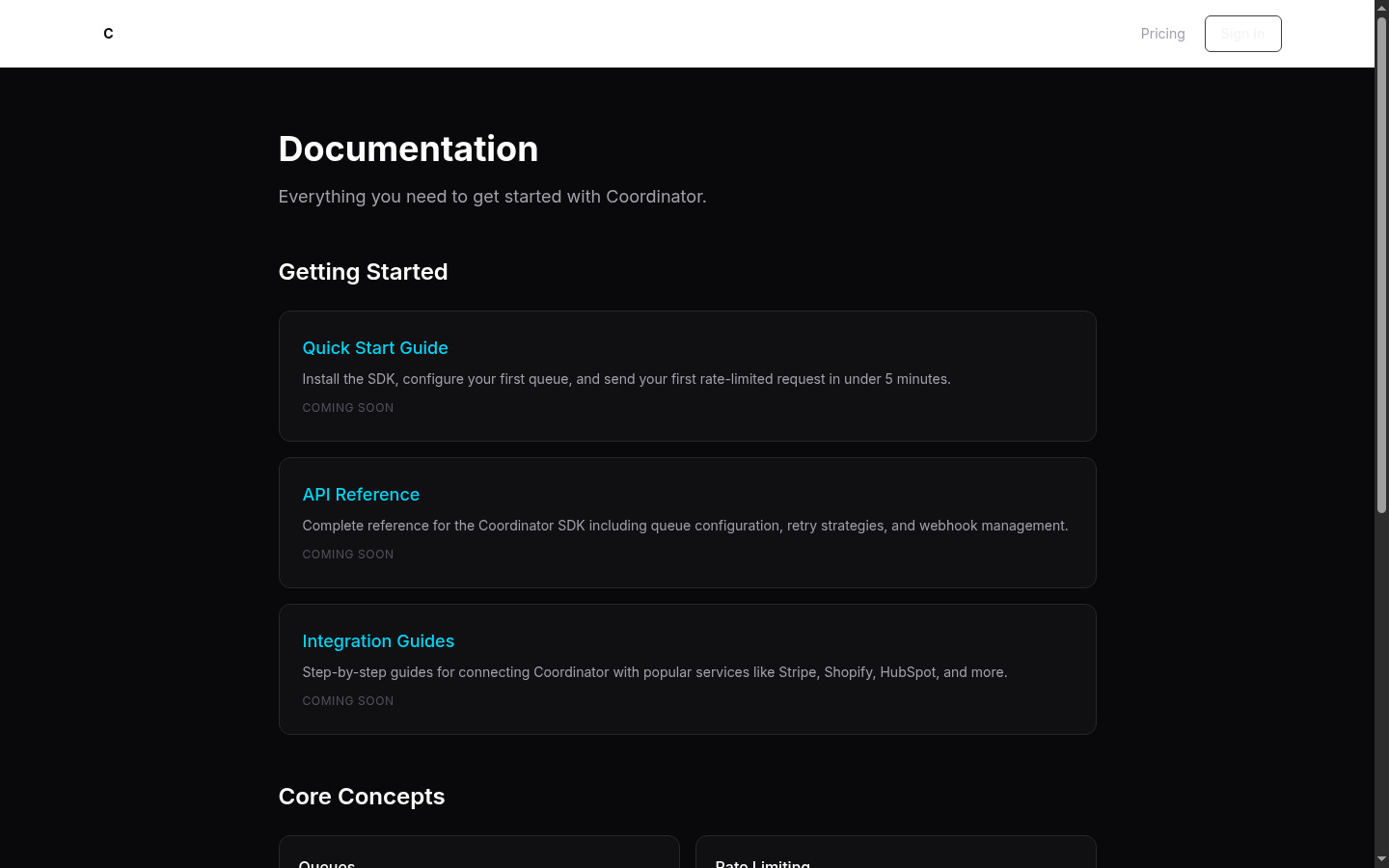Click the Documentation page heading
This screenshot has width=1389, height=868.
point(408,149)
